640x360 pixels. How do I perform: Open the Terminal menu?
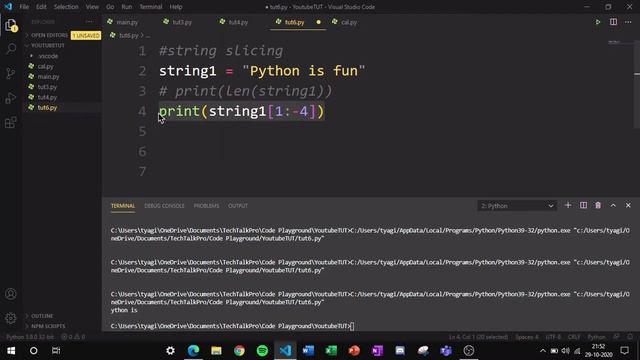pyautogui.click(x=151, y=7)
